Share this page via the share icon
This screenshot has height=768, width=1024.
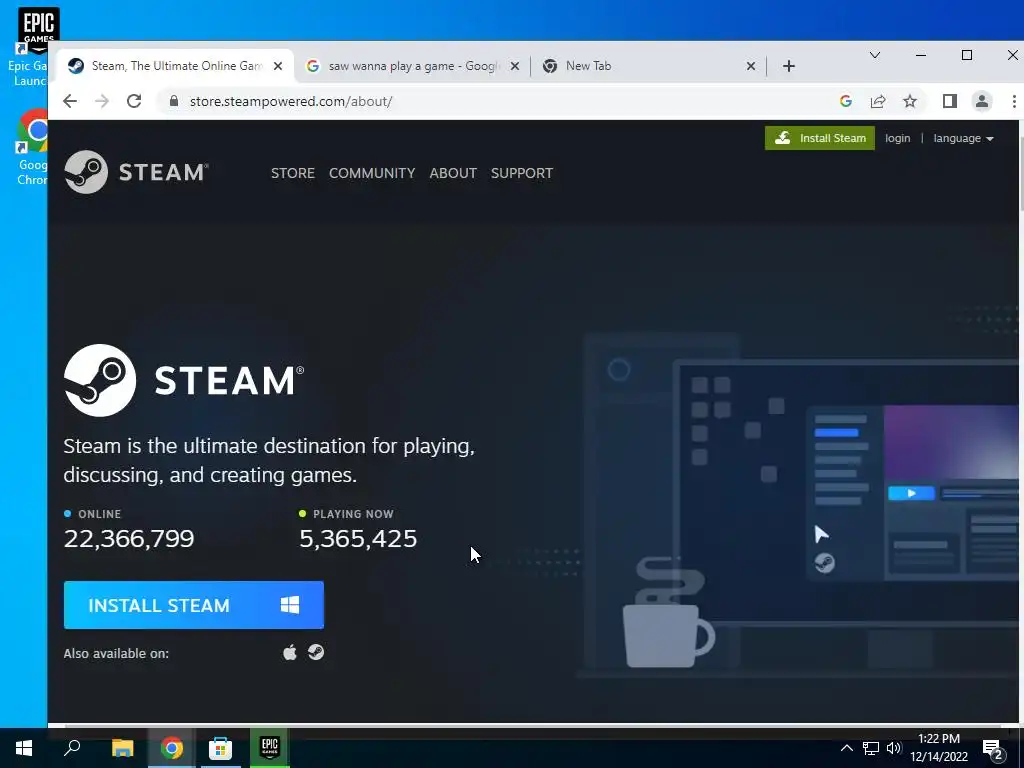click(878, 101)
